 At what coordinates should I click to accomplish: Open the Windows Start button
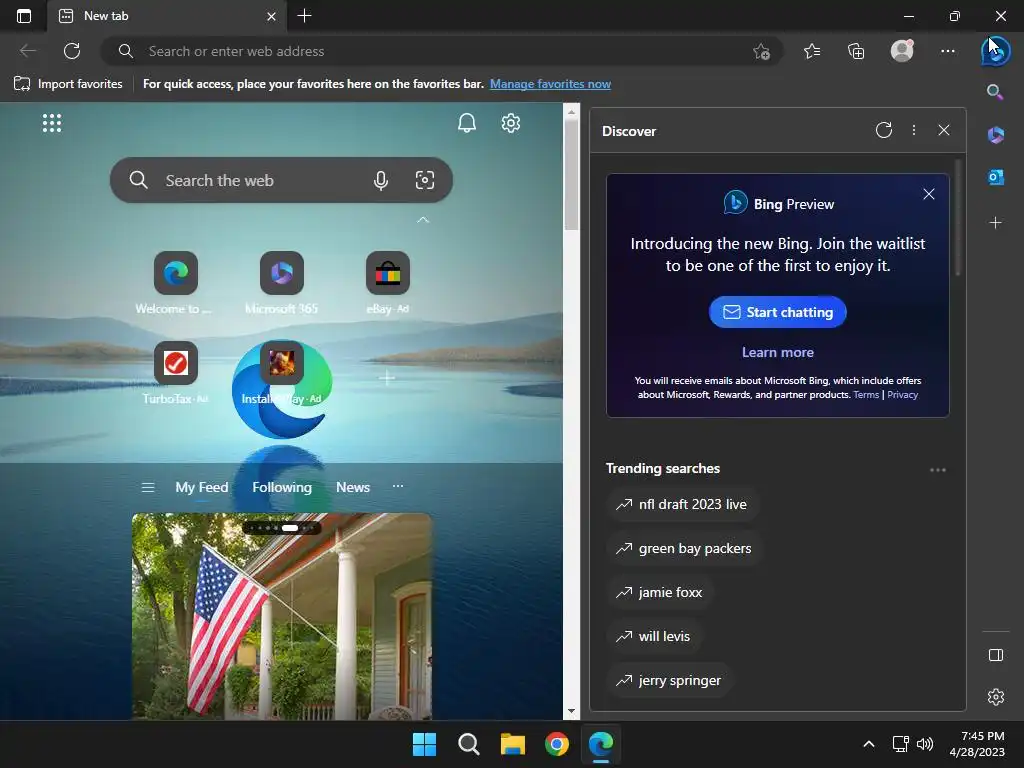coord(424,744)
